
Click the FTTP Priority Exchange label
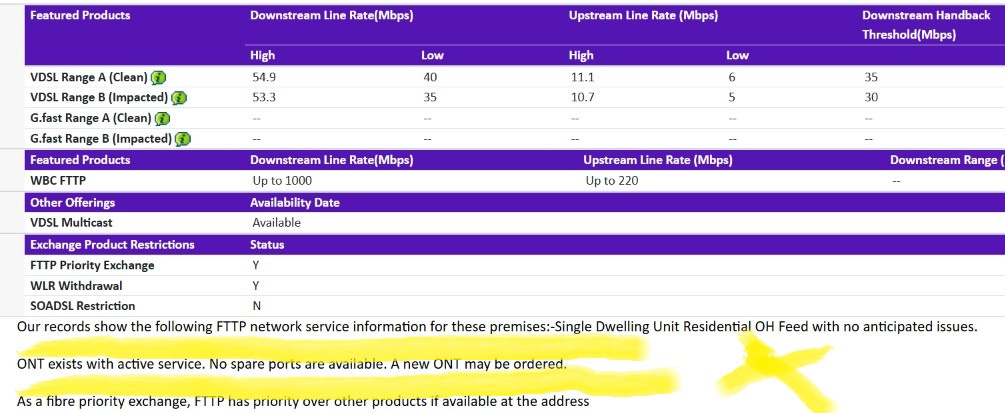(x=92, y=265)
